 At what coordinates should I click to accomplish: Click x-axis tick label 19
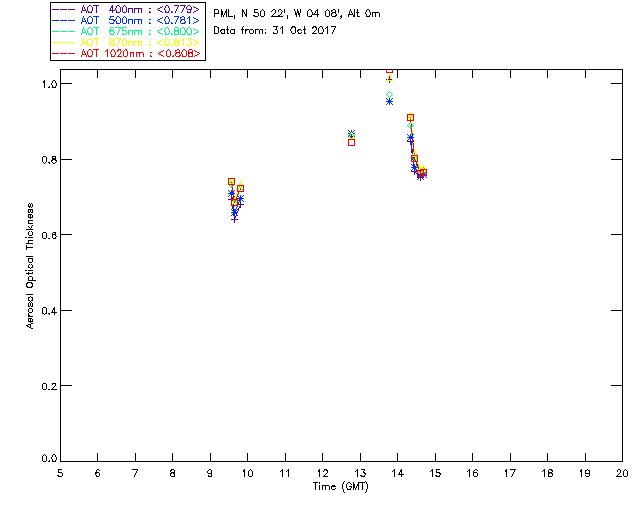click(585, 473)
